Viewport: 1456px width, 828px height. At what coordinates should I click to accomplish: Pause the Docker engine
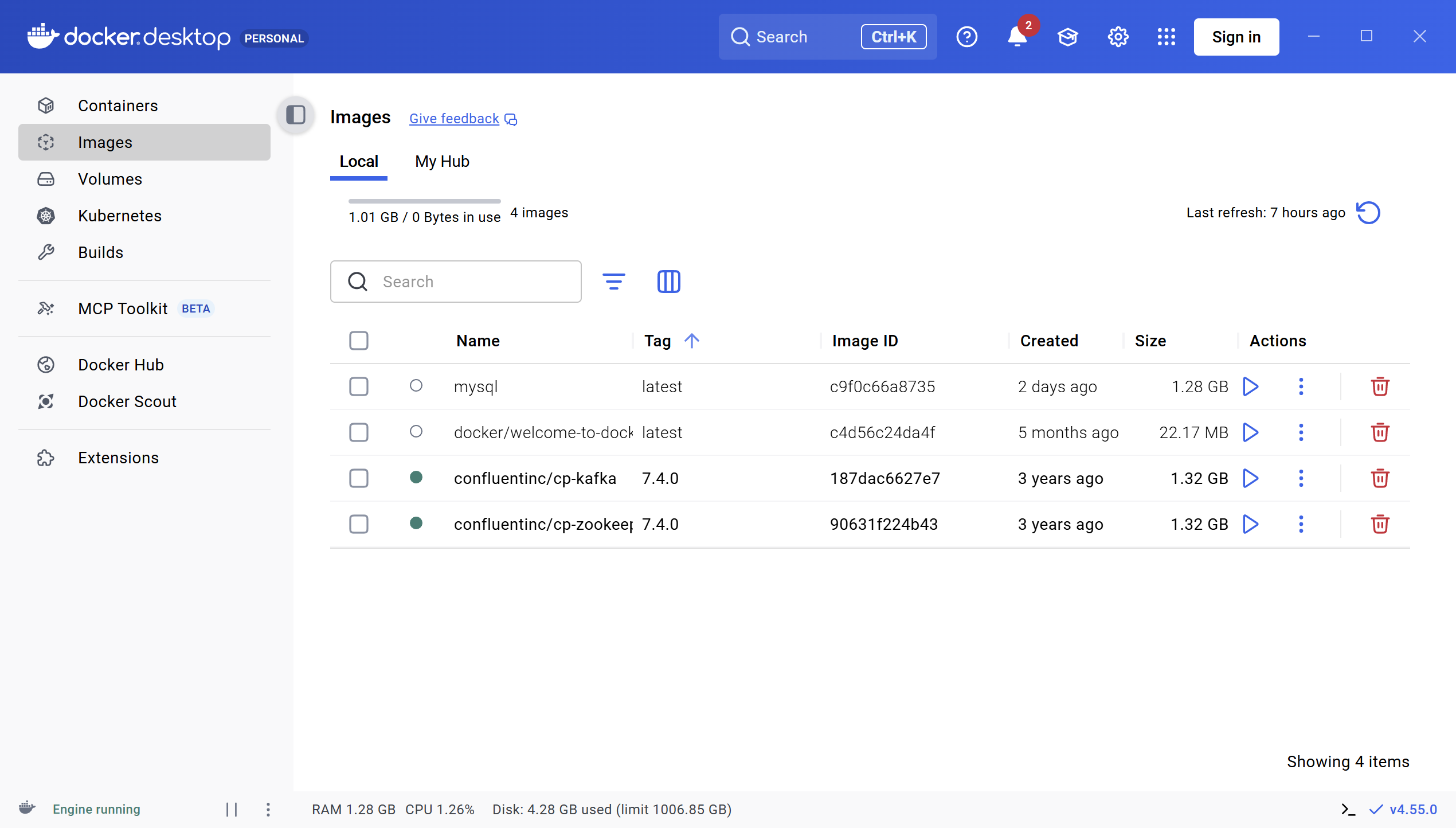click(x=232, y=809)
